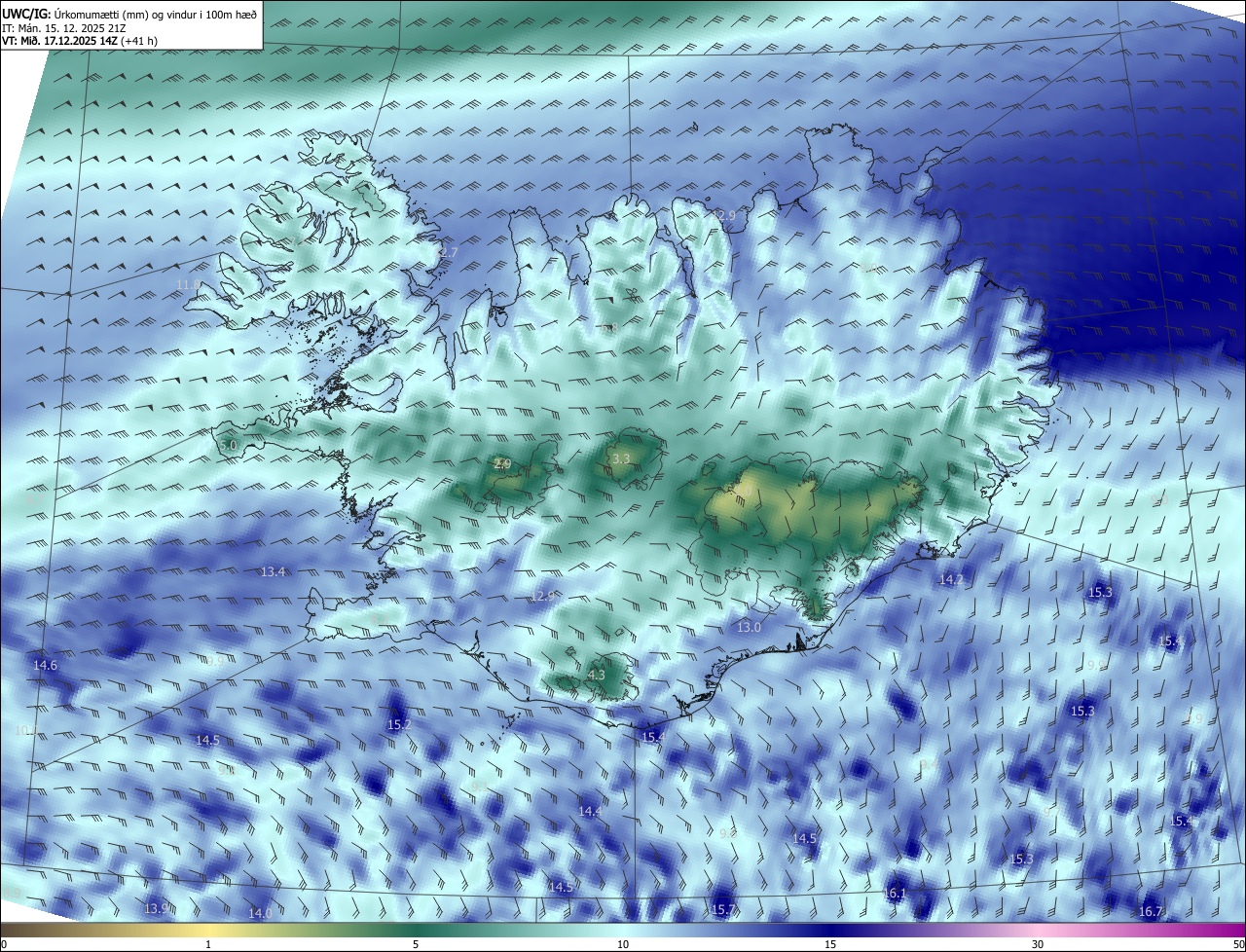Image resolution: width=1246 pixels, height=952 pixels.
Task: Click the '2.9' value label on the map
Action: [x=502, y=464]
